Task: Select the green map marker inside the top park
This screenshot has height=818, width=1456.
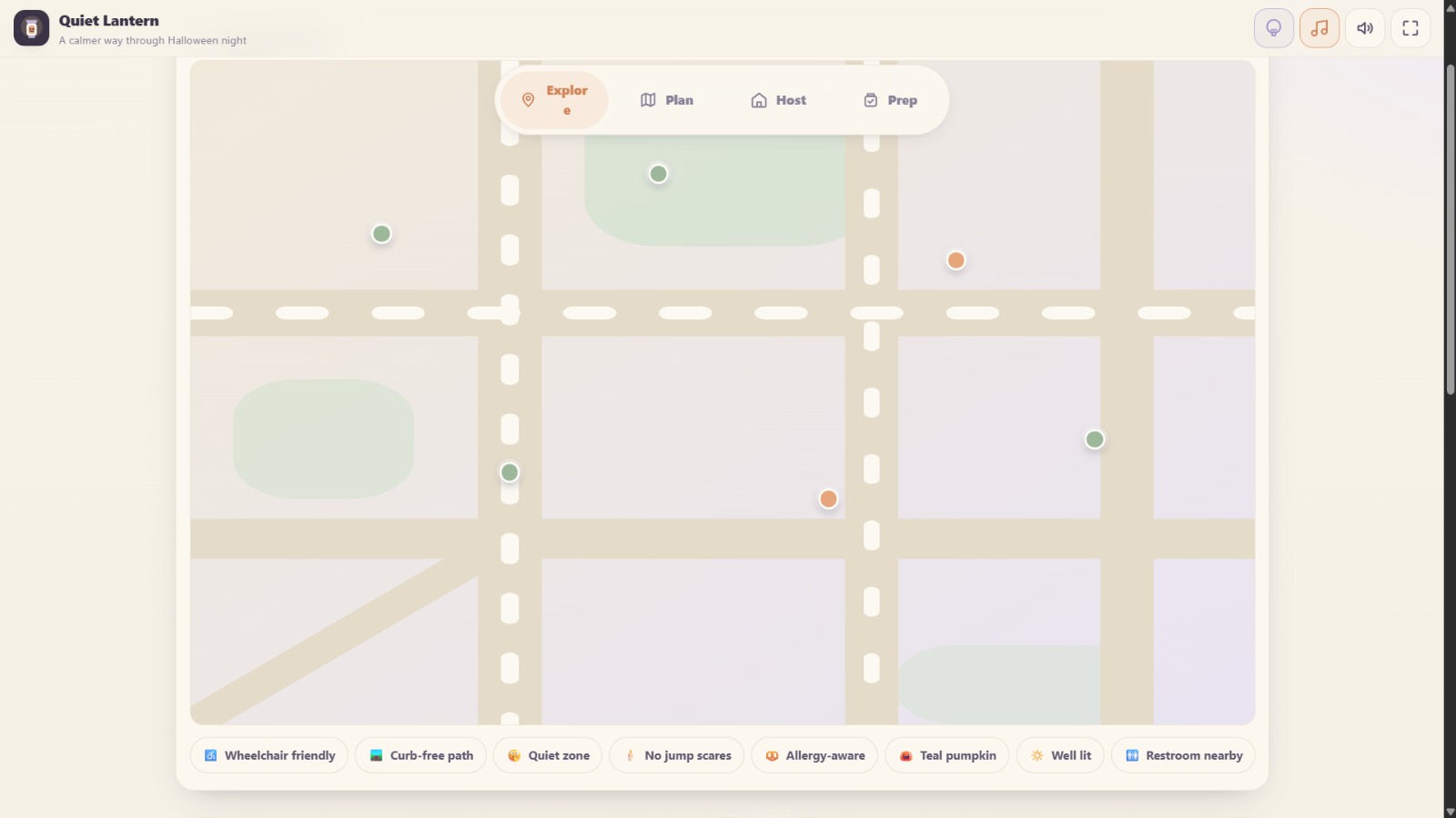Action: coord(659,174)
